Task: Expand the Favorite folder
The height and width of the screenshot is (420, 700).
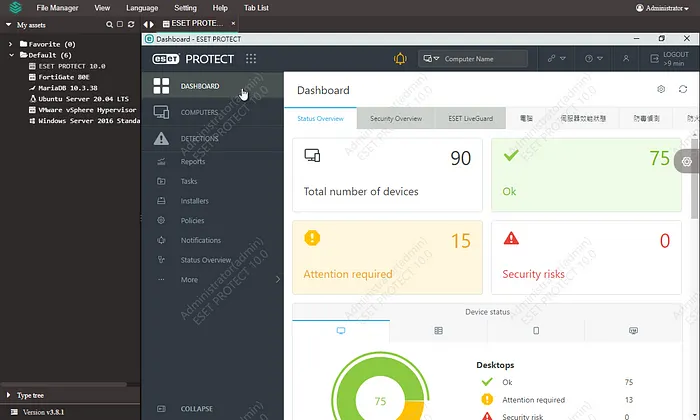Action: click(10, 44)
